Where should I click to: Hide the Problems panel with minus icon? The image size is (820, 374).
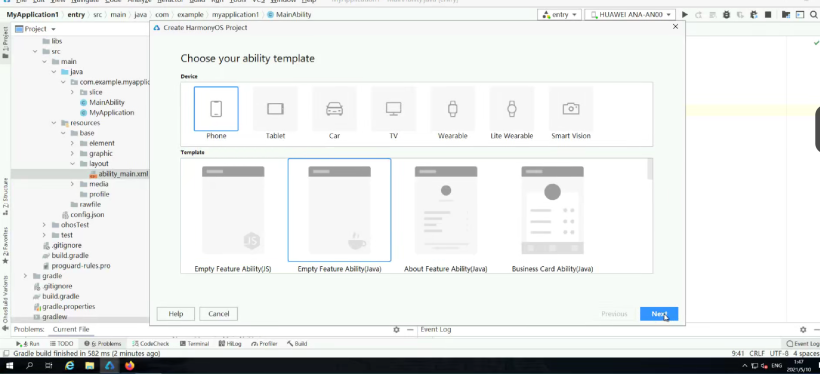click(x=410, y=330)
